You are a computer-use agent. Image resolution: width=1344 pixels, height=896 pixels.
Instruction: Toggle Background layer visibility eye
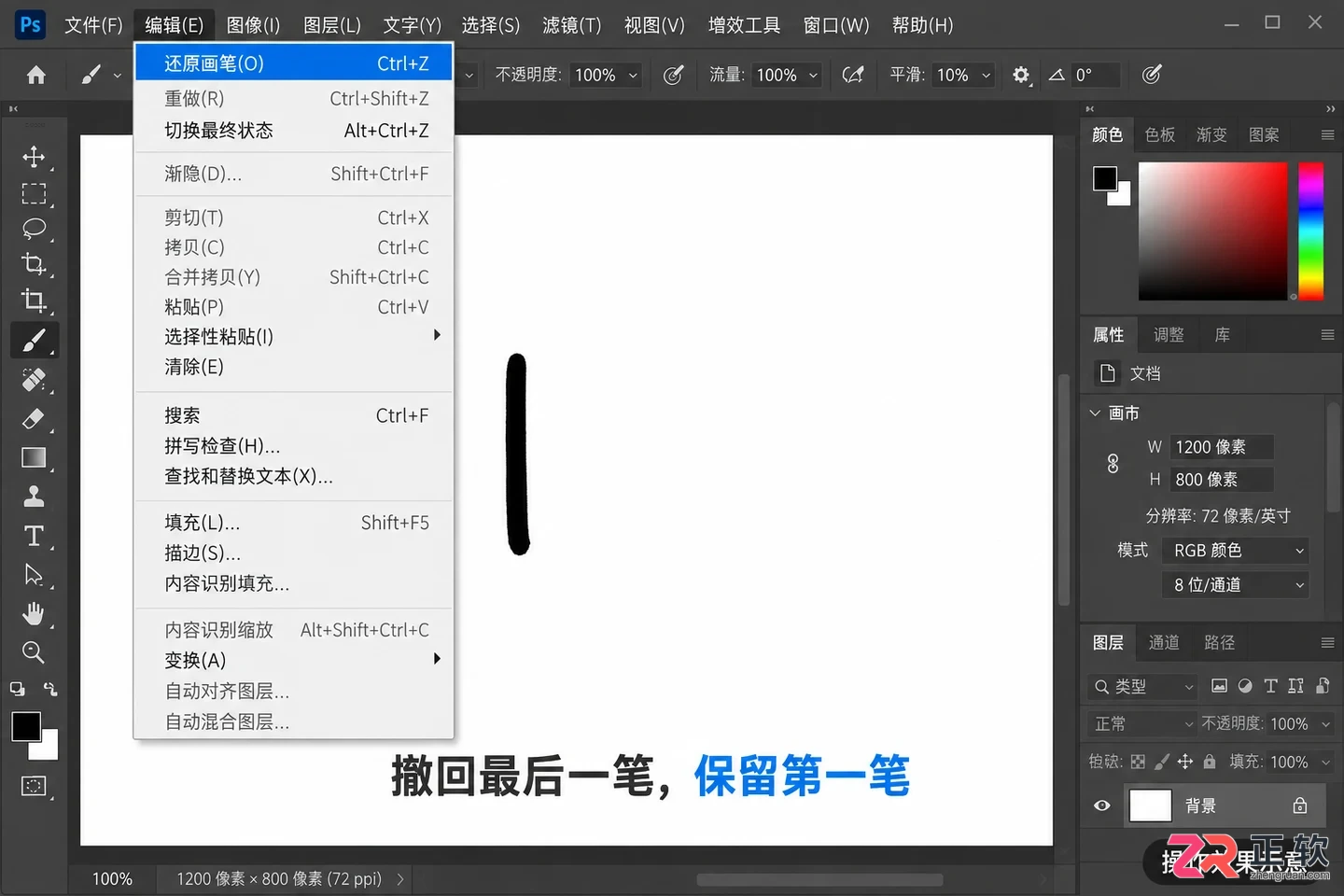[x=1102, y=805]
